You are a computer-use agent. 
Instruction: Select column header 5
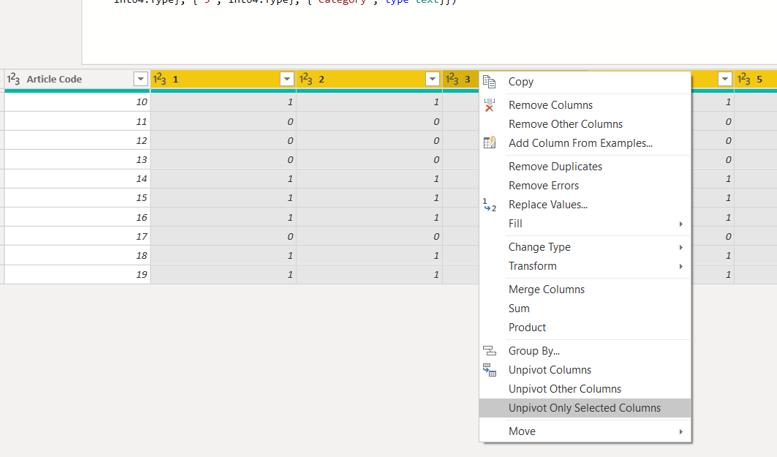[x=756, y=79]
